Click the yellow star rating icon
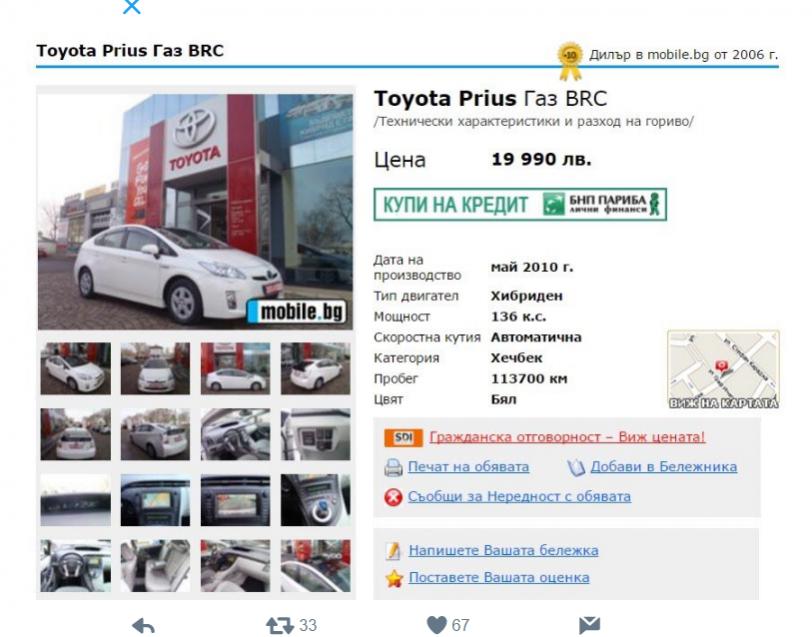Viewport: 812px width, 637px height. 394,578
